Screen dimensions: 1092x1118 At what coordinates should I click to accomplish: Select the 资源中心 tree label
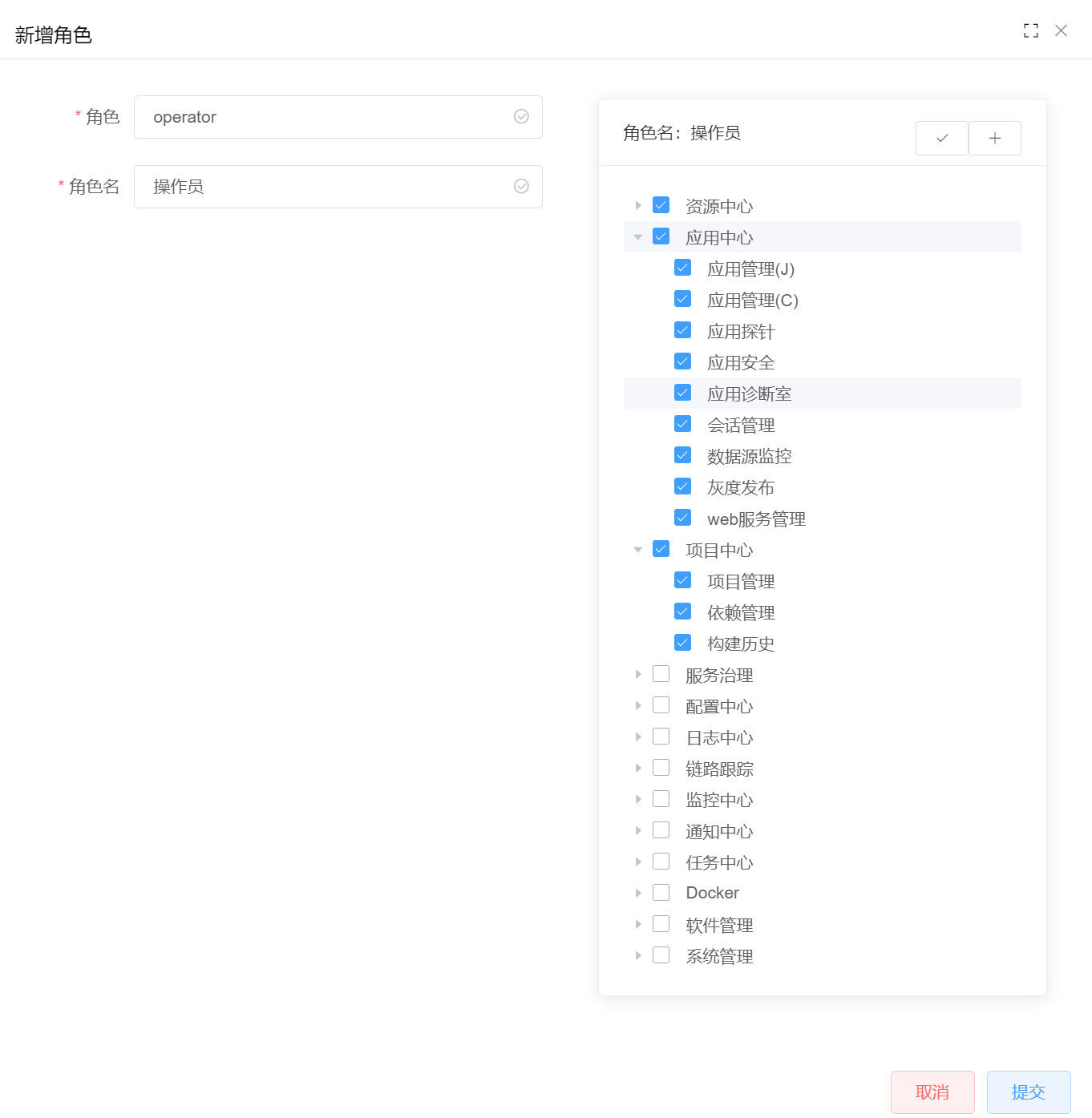click(719, 206)
